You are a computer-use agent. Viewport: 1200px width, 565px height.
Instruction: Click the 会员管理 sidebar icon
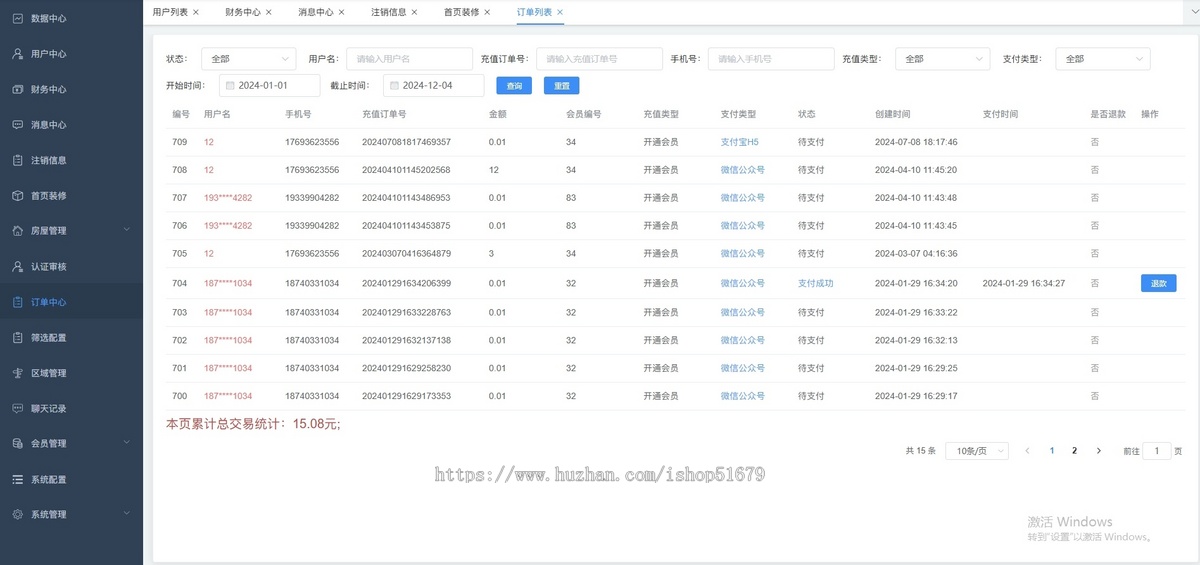pyautogui.click(x=18, y=443)
